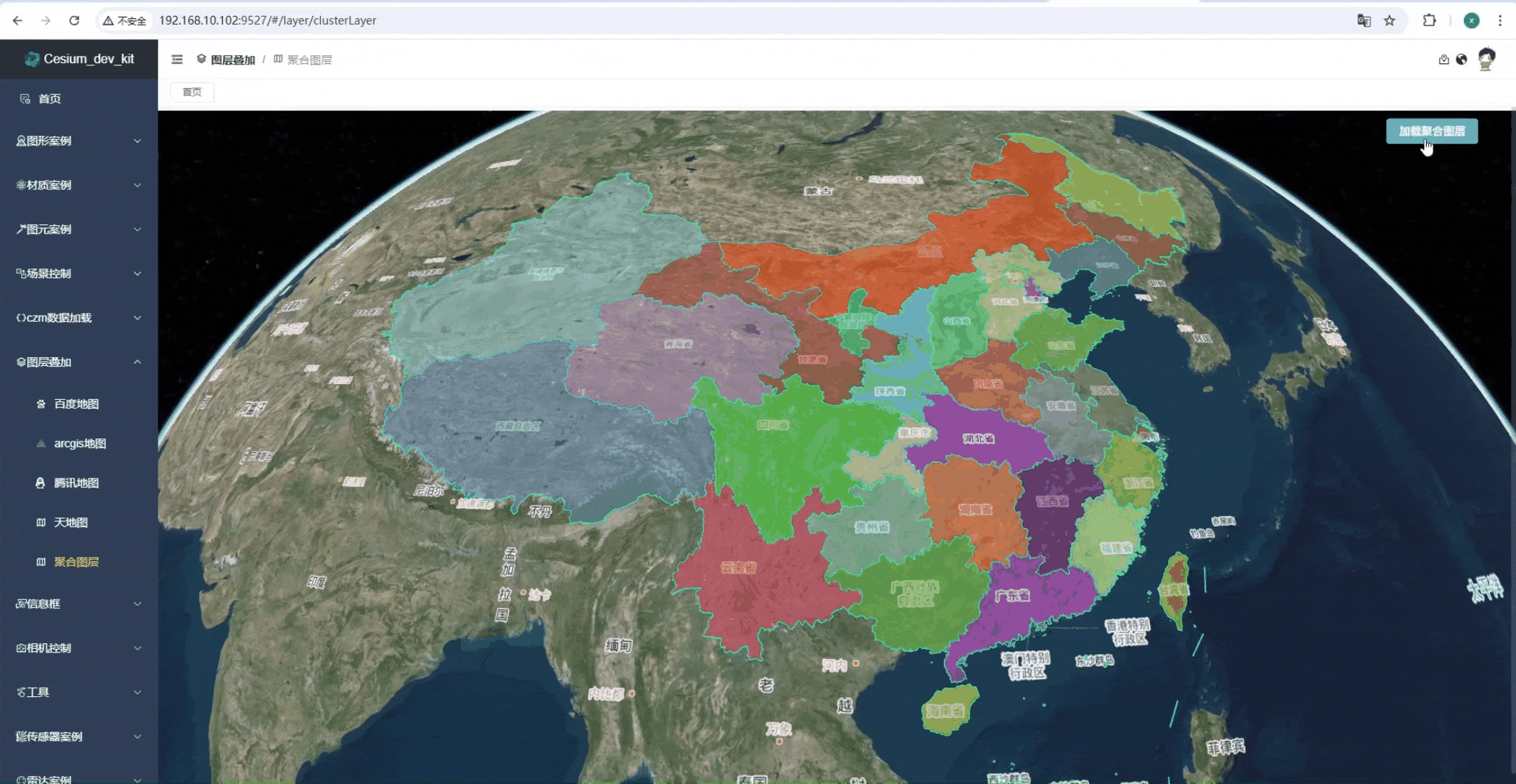Expand the 图形案例 menu

pyautogui.click(x=78, y=141)
